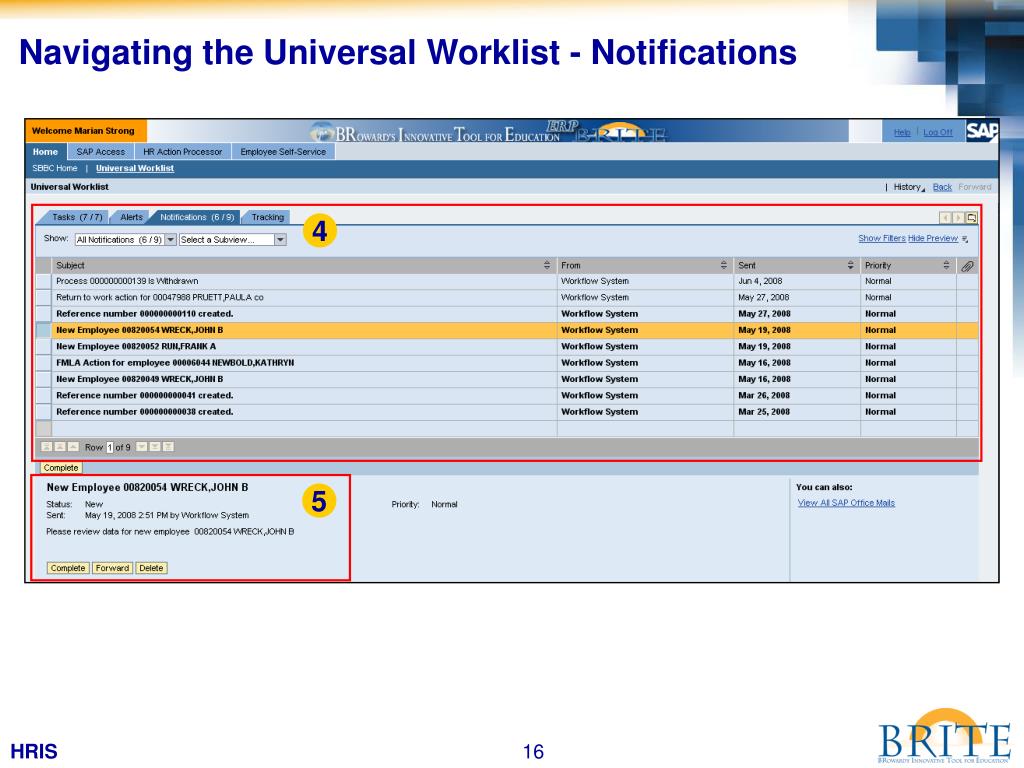This screenshot has width=1024, height=768.
Task: Click the page-up pager icon
Action: pyautogui.click(x=59, y=447)
